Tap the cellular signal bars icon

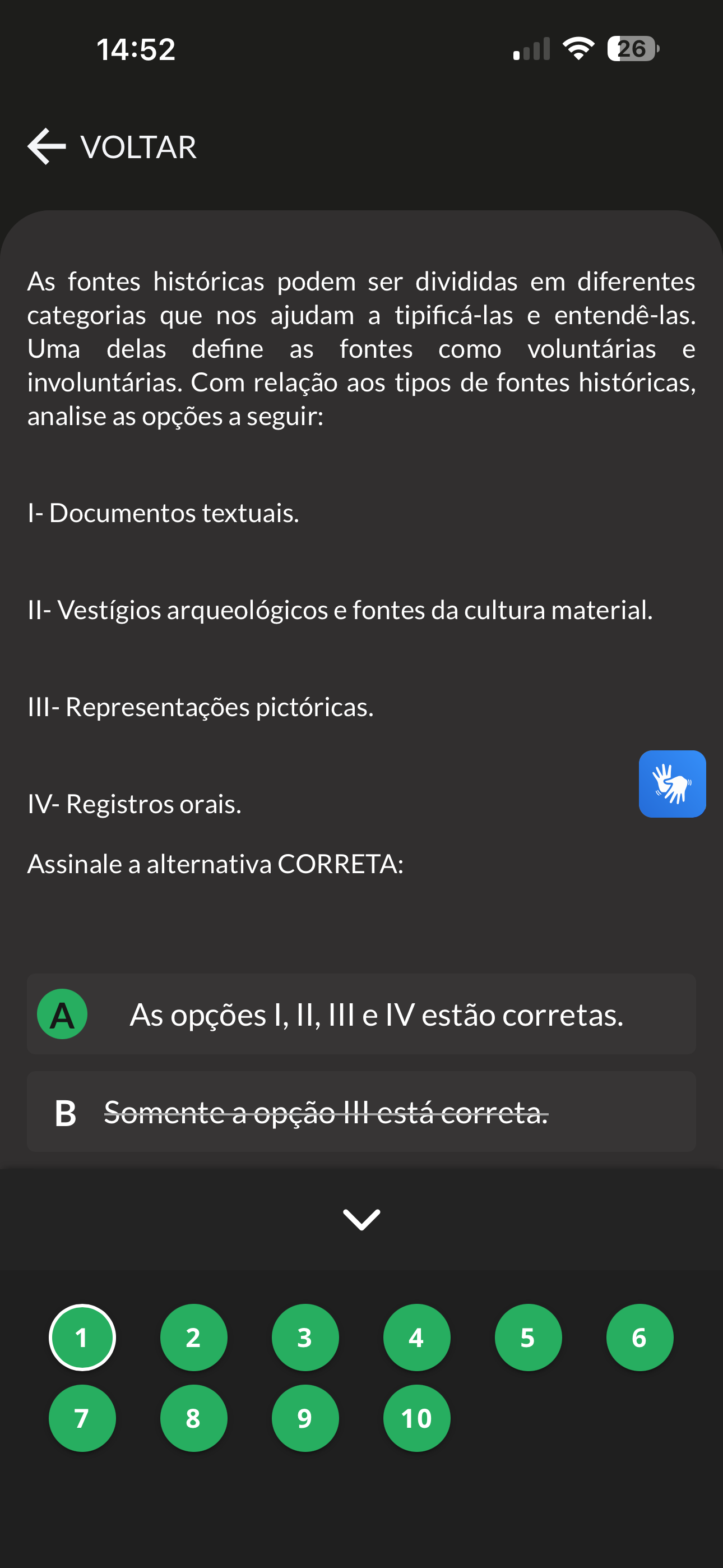(x=531, y=49)
